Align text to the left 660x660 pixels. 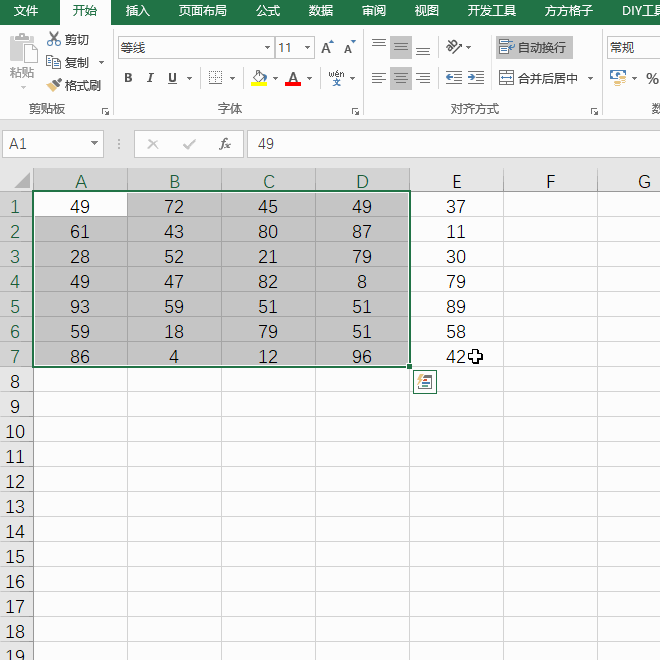pyautogui.click(x=379, y=78)
